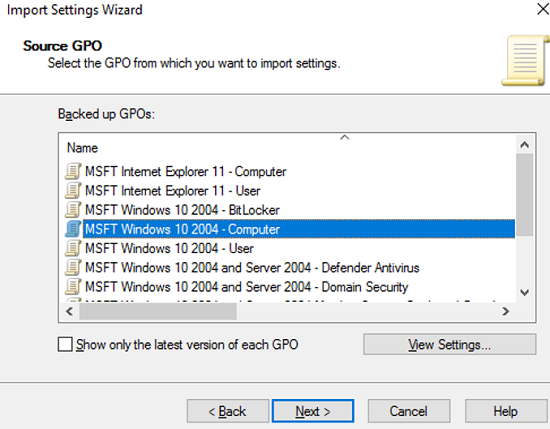
Task: Select MSFT Windows 10 2004 - Computer row
Action: [299, 229]
